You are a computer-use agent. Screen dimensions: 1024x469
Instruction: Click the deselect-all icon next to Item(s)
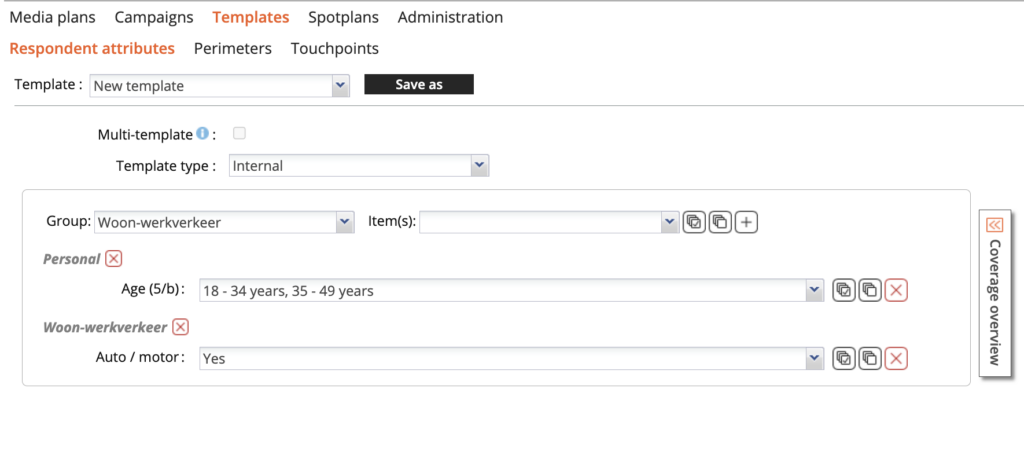(x=720, y=222)
